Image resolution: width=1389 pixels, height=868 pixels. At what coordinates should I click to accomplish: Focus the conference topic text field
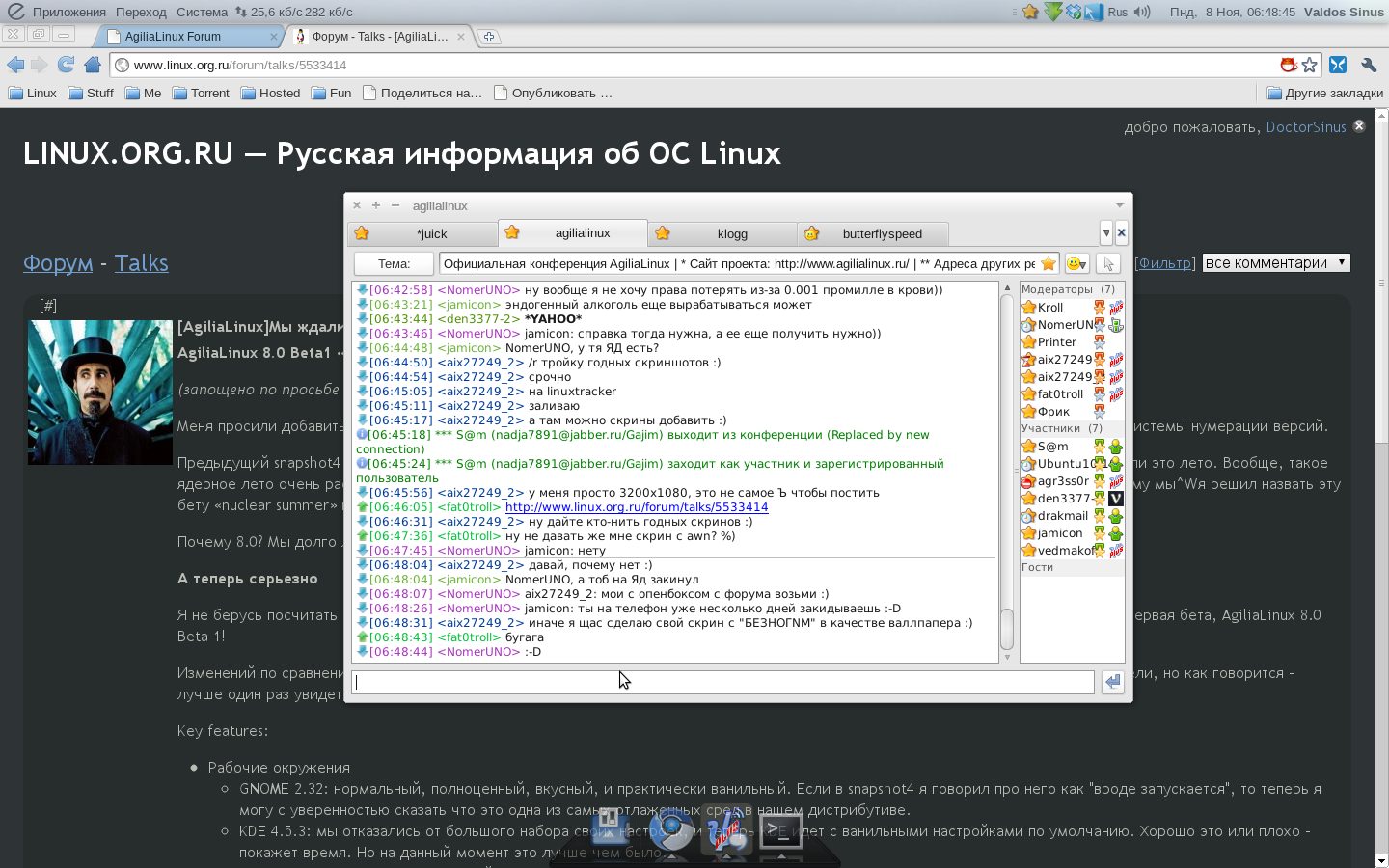(x=739, y=263)
